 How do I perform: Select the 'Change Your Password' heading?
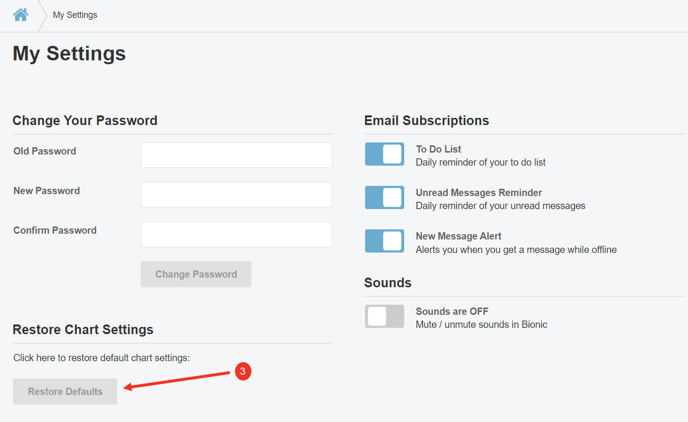pos(85,121)
